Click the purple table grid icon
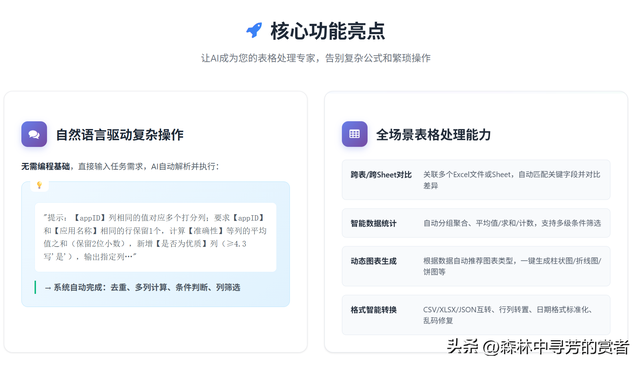 click(355, 134)
